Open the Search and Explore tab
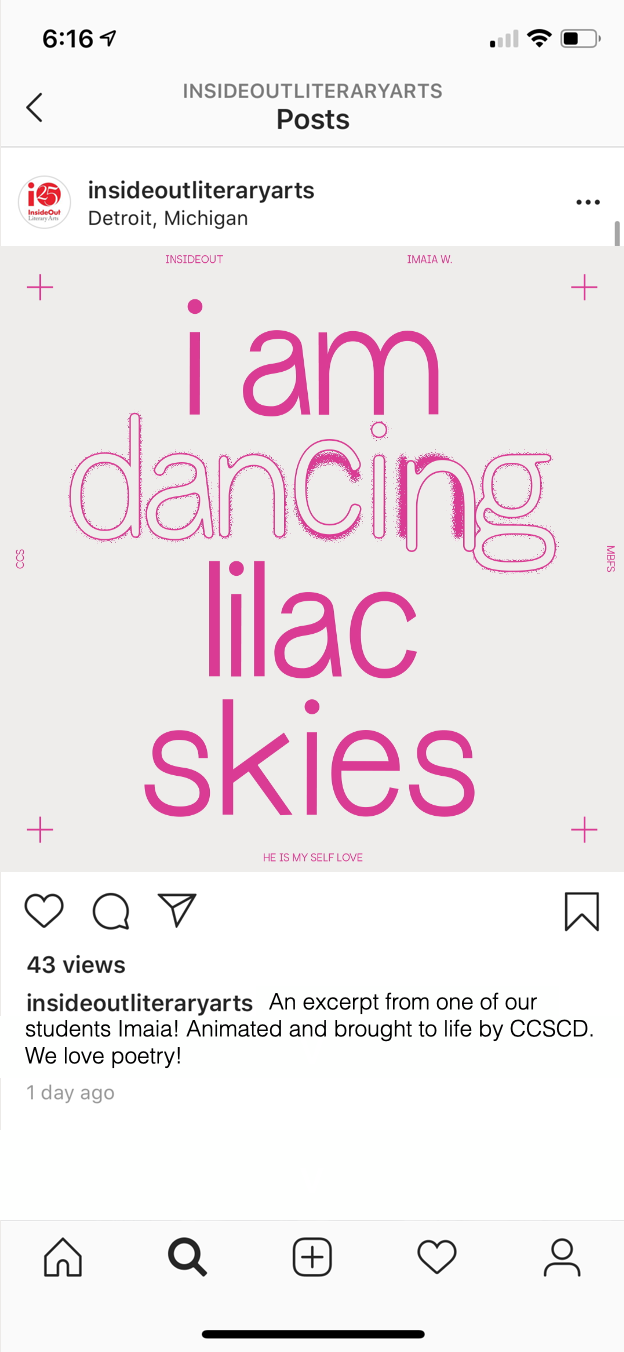 [187, 1257]
